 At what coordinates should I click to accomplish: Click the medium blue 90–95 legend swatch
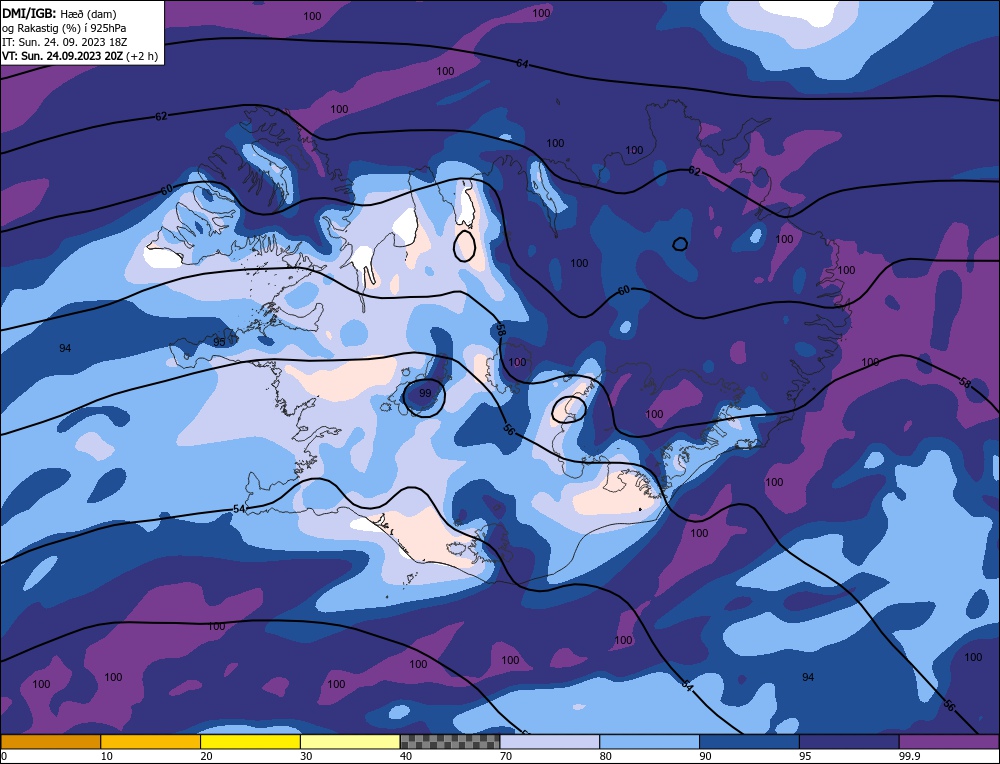[x=749, y=742]
